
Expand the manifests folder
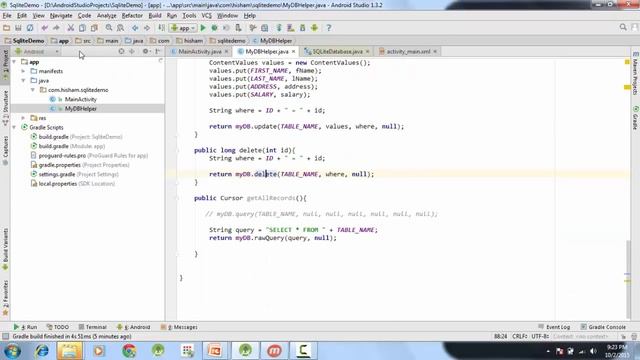point(23,71)
